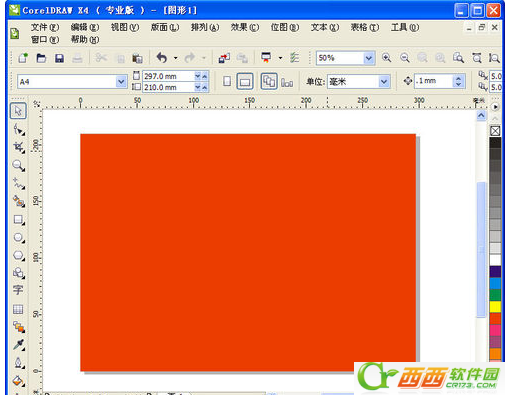The width and height of the screenshot is (505, 395).
Task: Select the Ellipse tool
Action: (x=18, y=238)
